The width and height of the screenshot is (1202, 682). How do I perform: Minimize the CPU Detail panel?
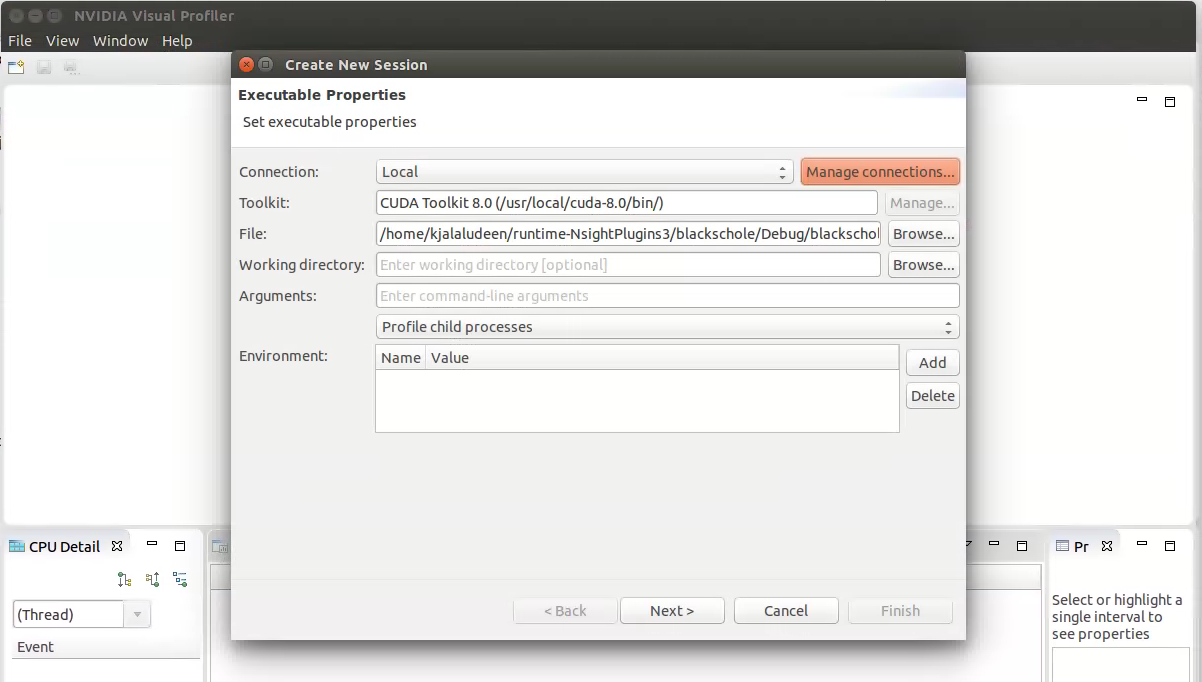[x=152, y=545]
